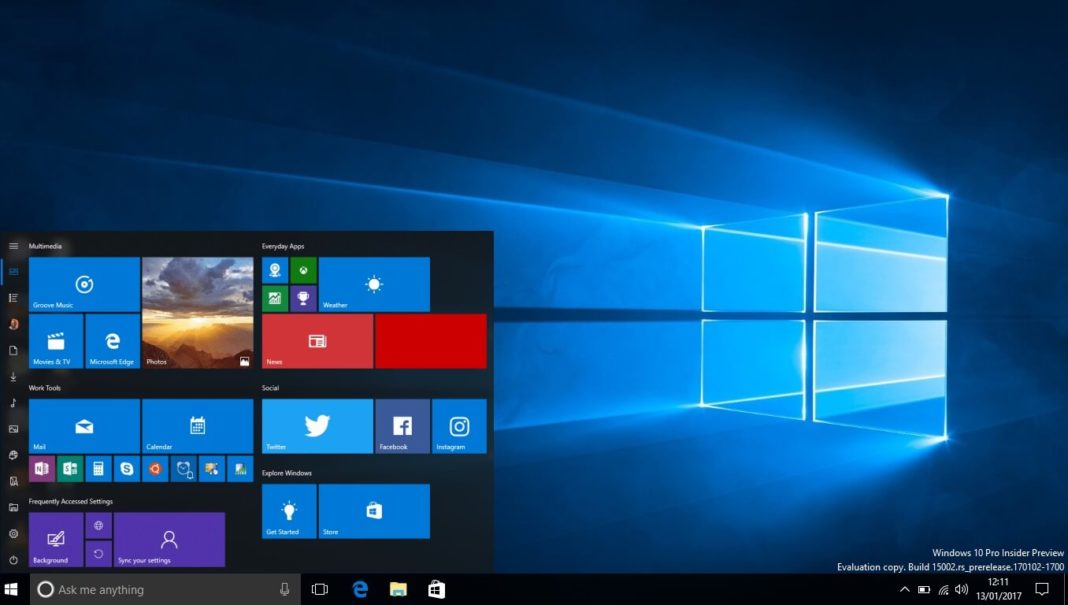Open the Twitter tile

(x=317, y=425)
